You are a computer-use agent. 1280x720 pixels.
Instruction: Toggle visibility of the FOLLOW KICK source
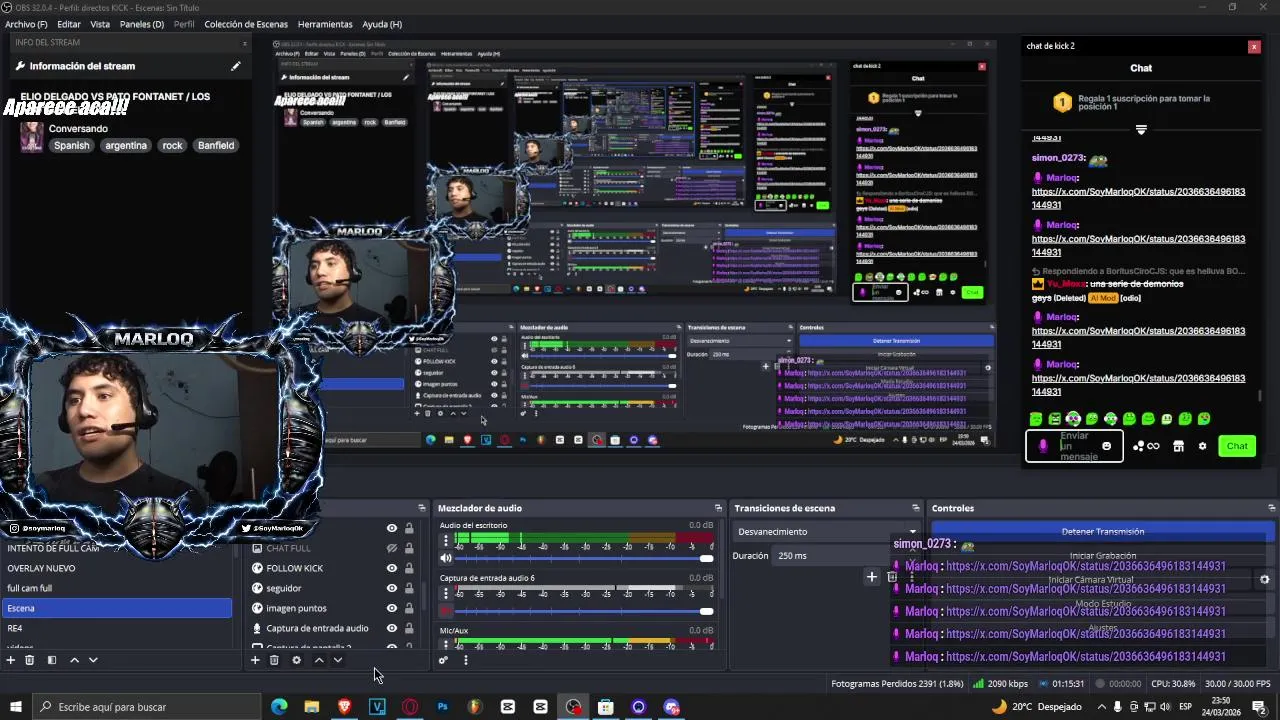pos(392,568)
